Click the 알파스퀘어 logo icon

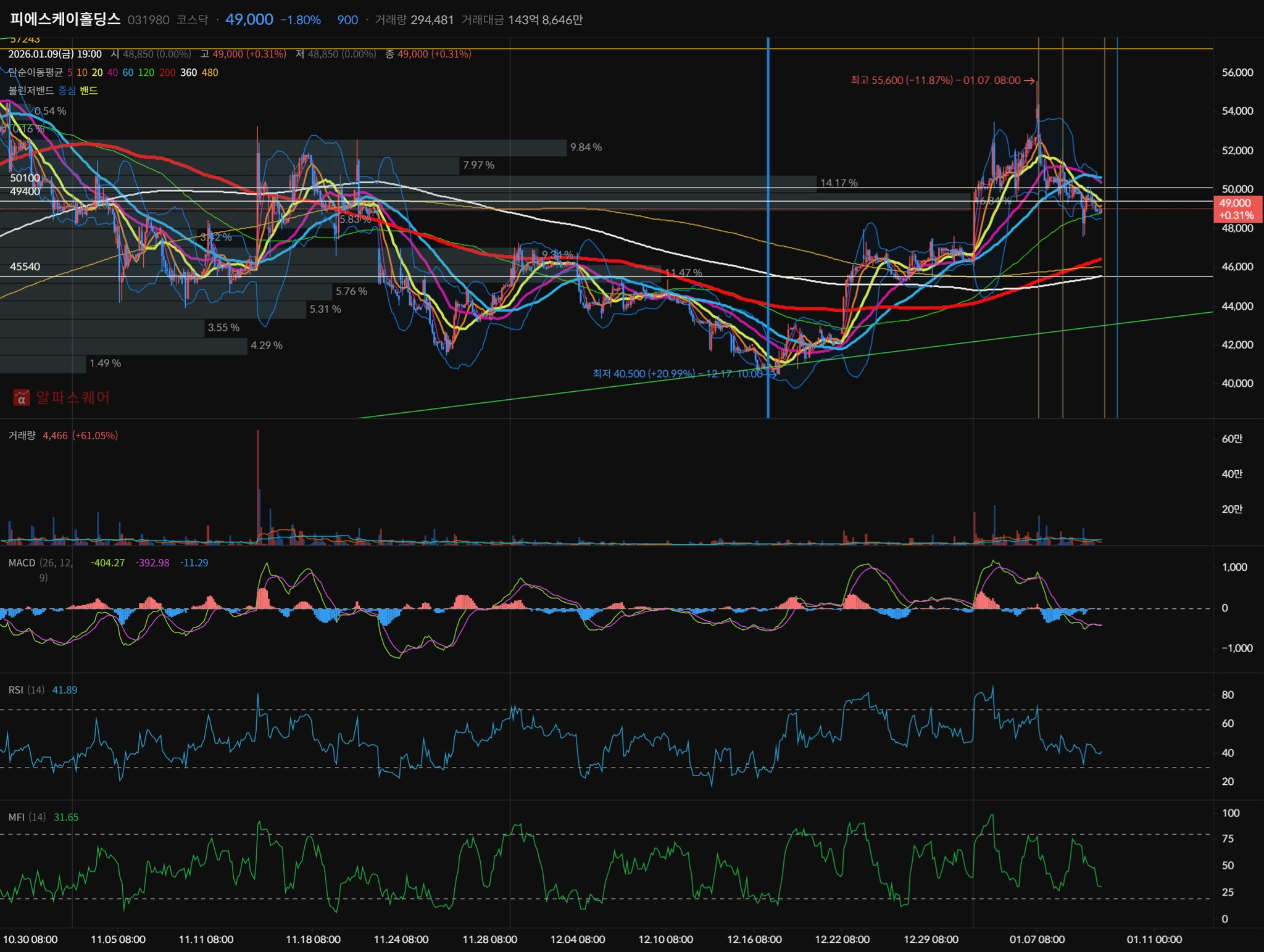point(22,397)
